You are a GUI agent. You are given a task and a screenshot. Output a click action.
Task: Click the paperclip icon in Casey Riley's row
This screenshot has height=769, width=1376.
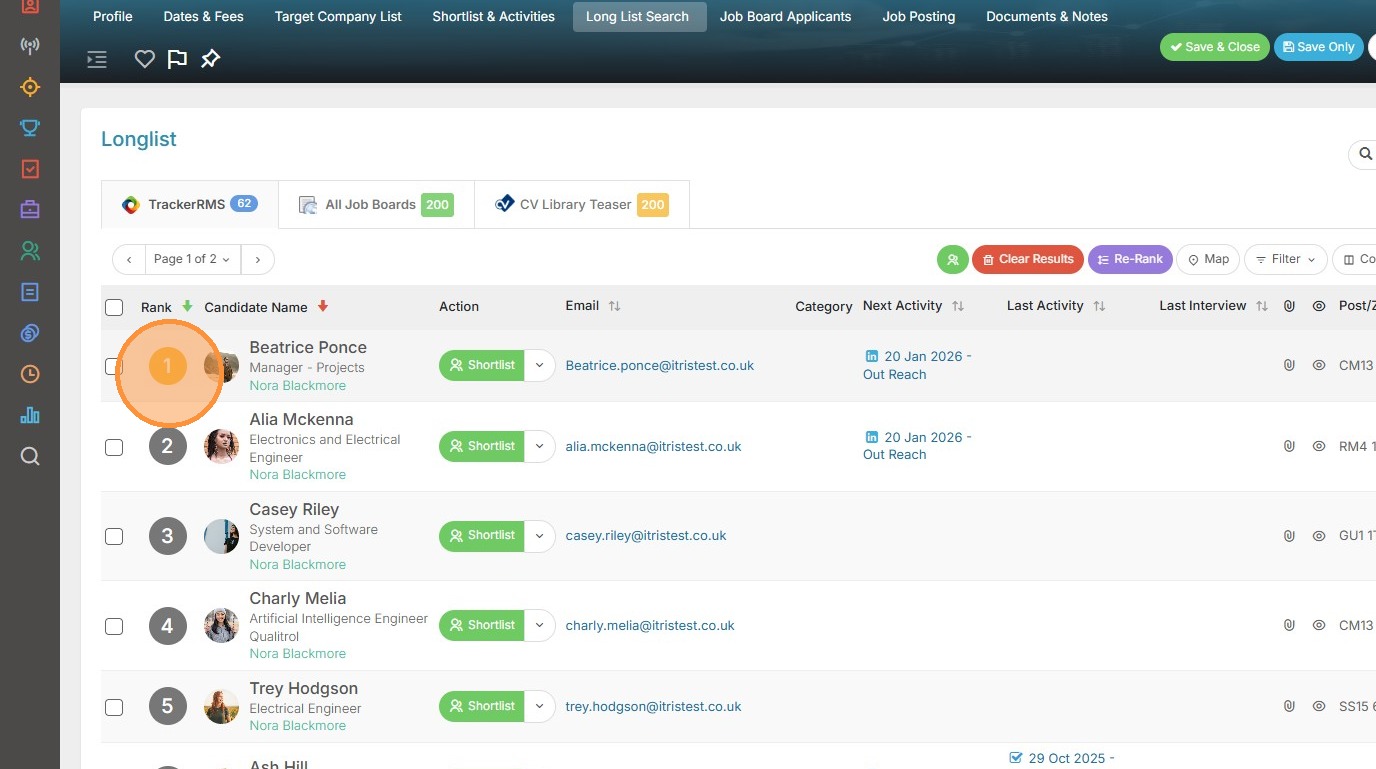(x=1289, y=536)
